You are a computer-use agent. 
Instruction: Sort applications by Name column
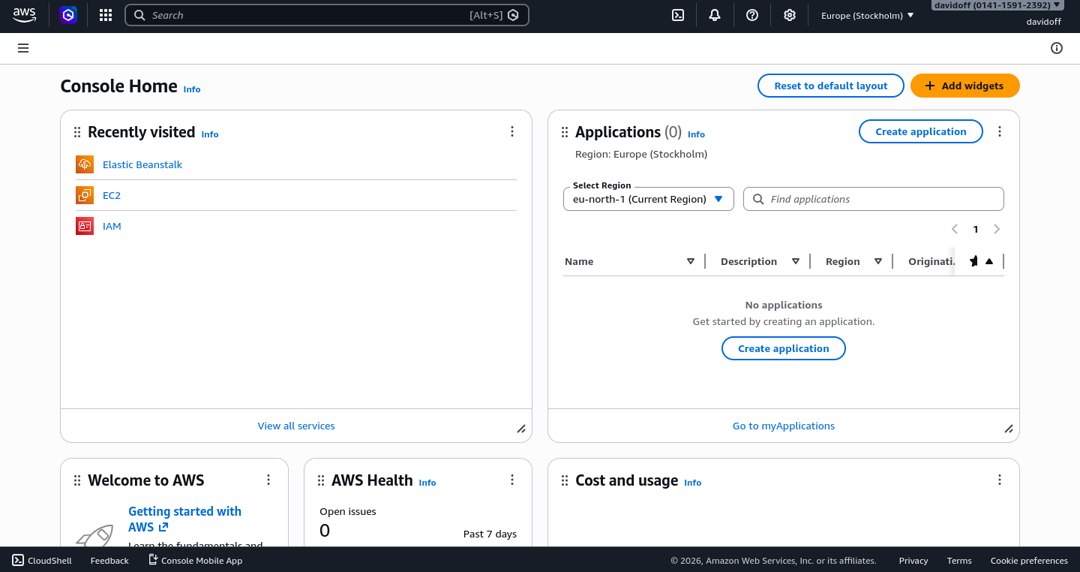(690, 261)
